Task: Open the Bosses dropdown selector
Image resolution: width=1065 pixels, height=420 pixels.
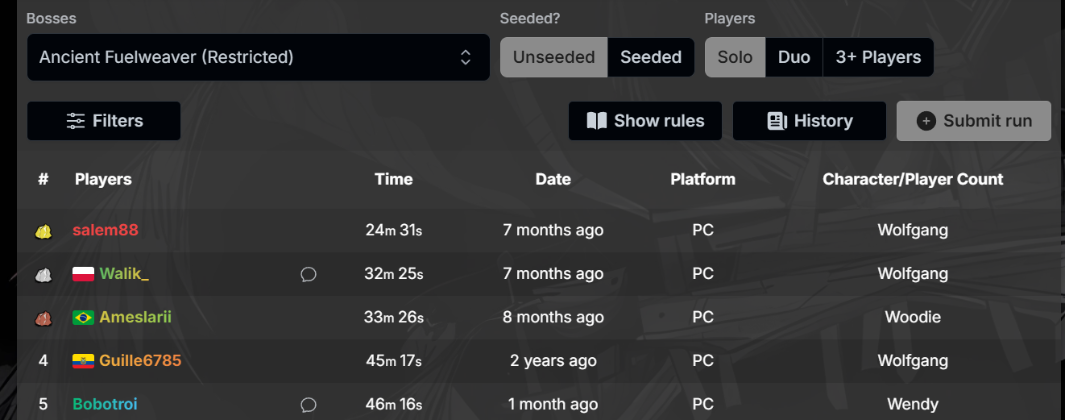Action: [x=258, y=57]
